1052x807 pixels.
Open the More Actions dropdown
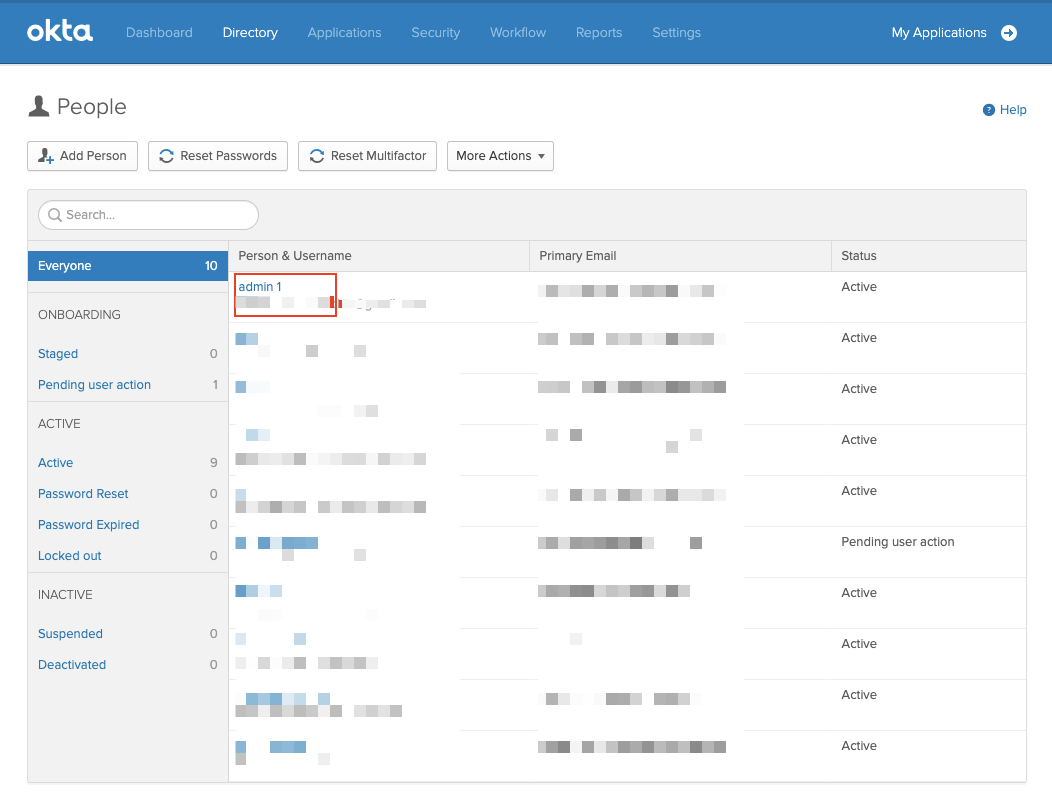point(500,156)
